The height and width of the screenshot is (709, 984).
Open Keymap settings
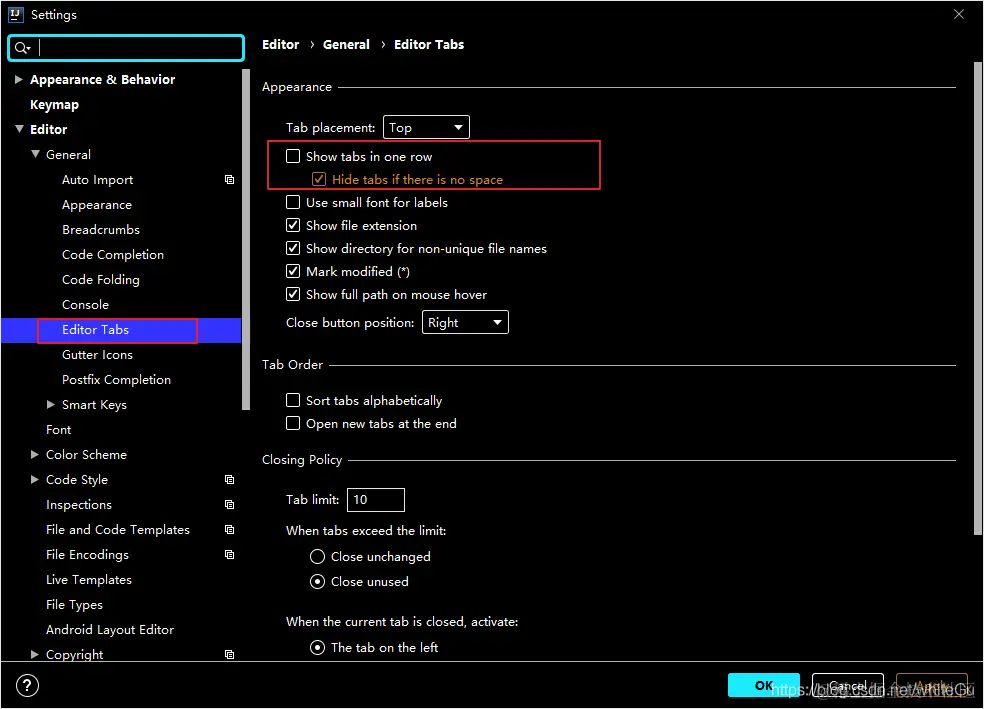(x=55, y=104)
